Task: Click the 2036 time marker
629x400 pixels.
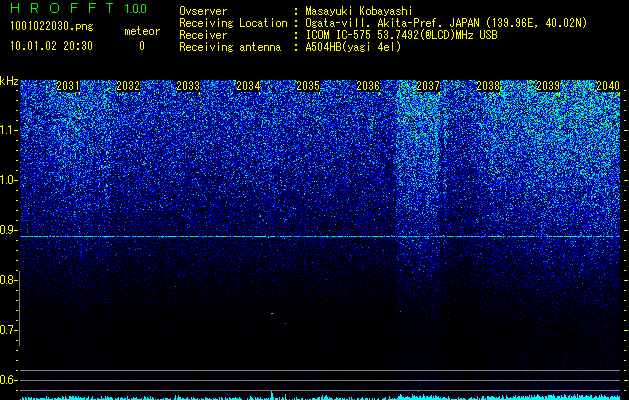Action: pyautogui.click(x=368, y=86)
